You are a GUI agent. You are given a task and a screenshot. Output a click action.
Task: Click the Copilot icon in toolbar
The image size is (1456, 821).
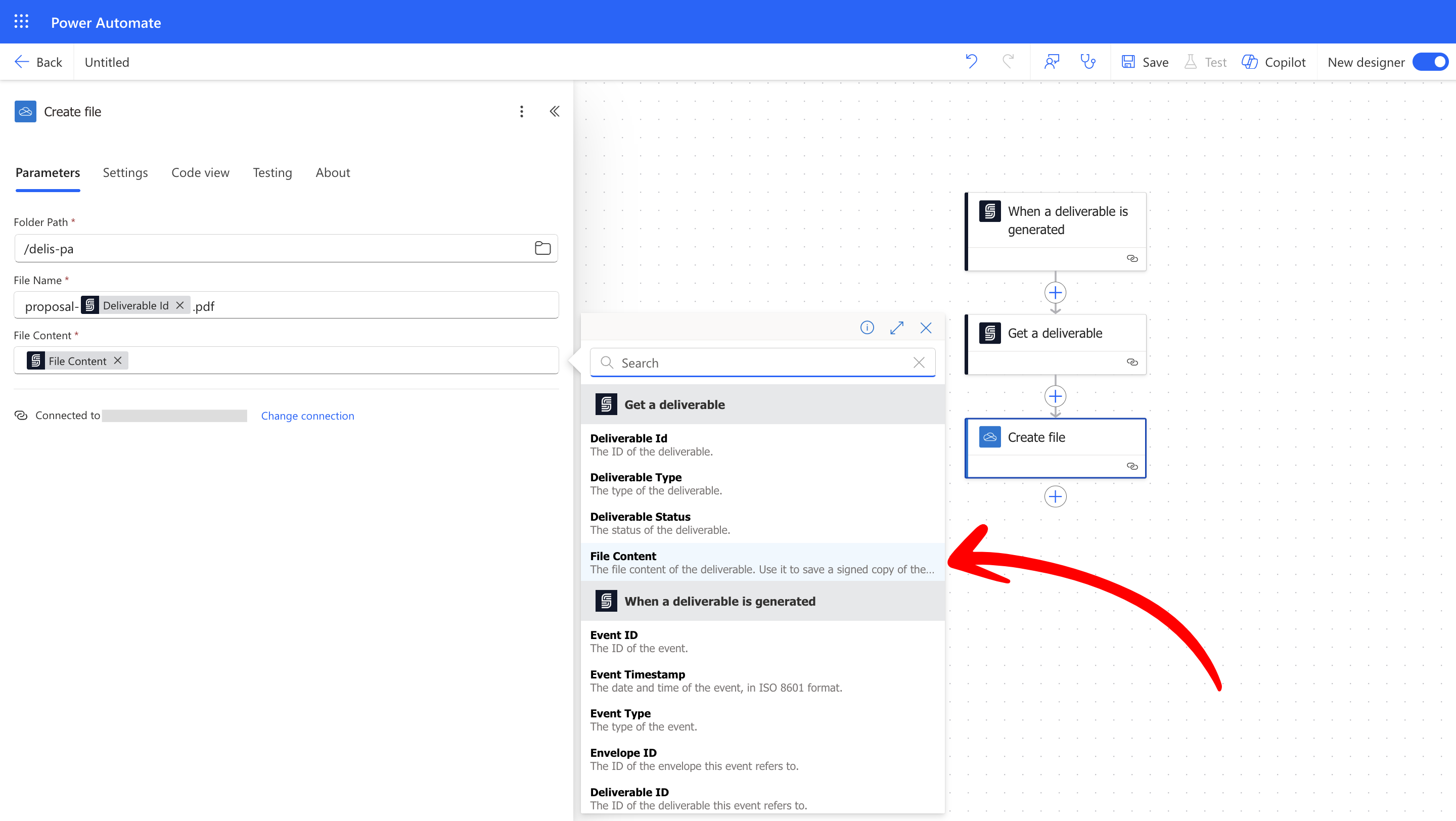coord(1249,62)
